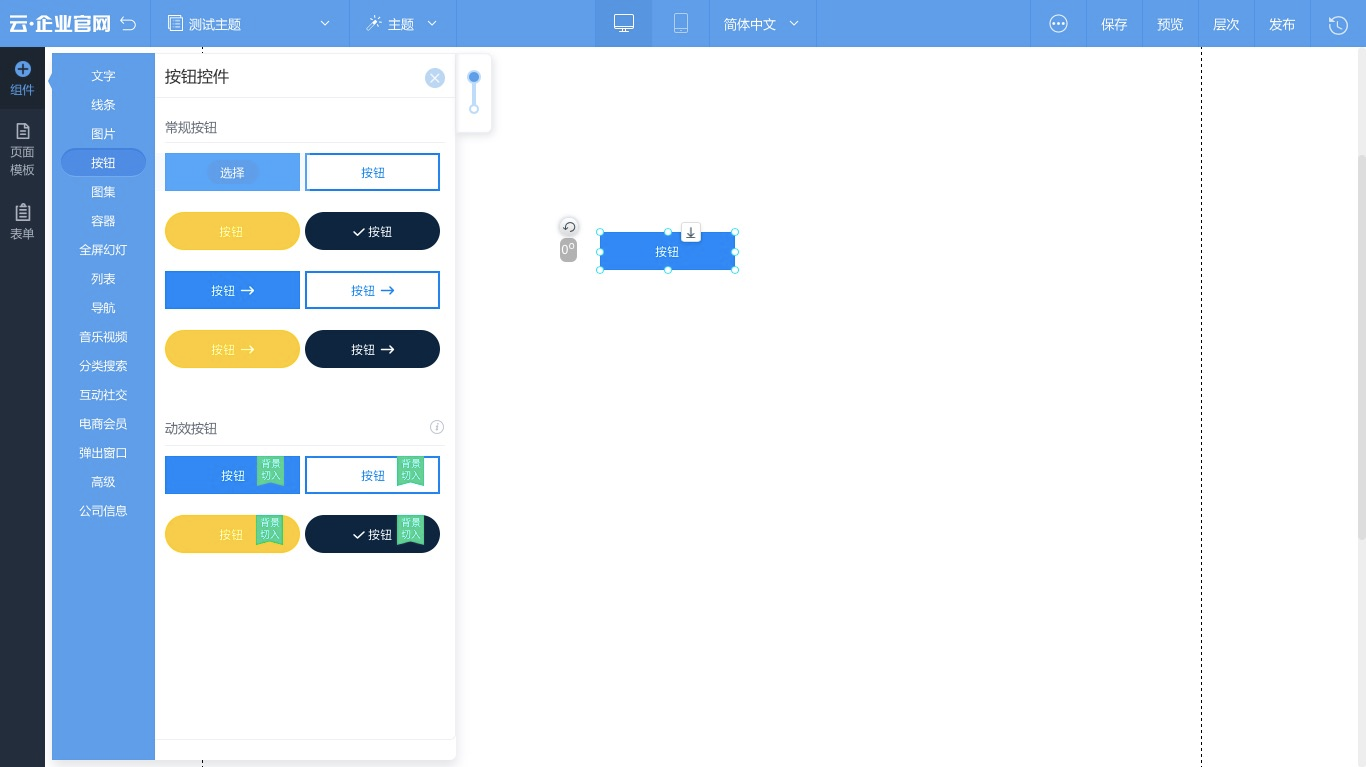Choose the dark navy checkmark button style
Screen dimensions: 1366x767
[372, 231]
